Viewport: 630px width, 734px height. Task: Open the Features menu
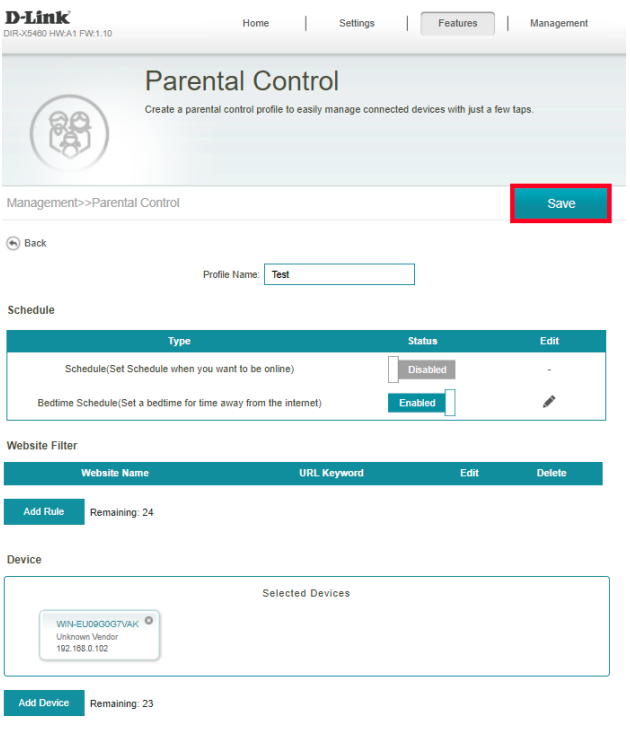point(458,23)
